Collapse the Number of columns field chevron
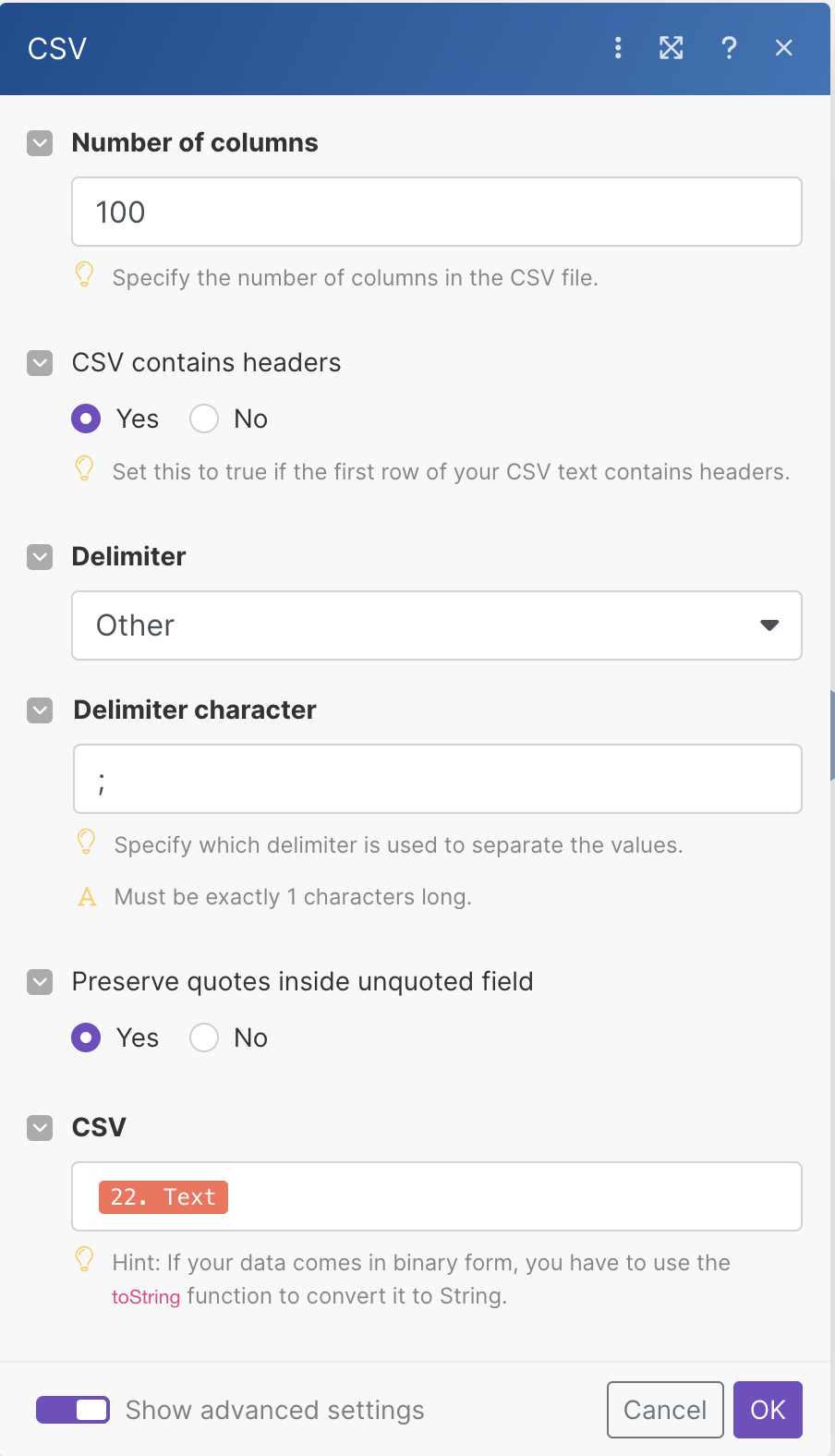 point(40,143)
